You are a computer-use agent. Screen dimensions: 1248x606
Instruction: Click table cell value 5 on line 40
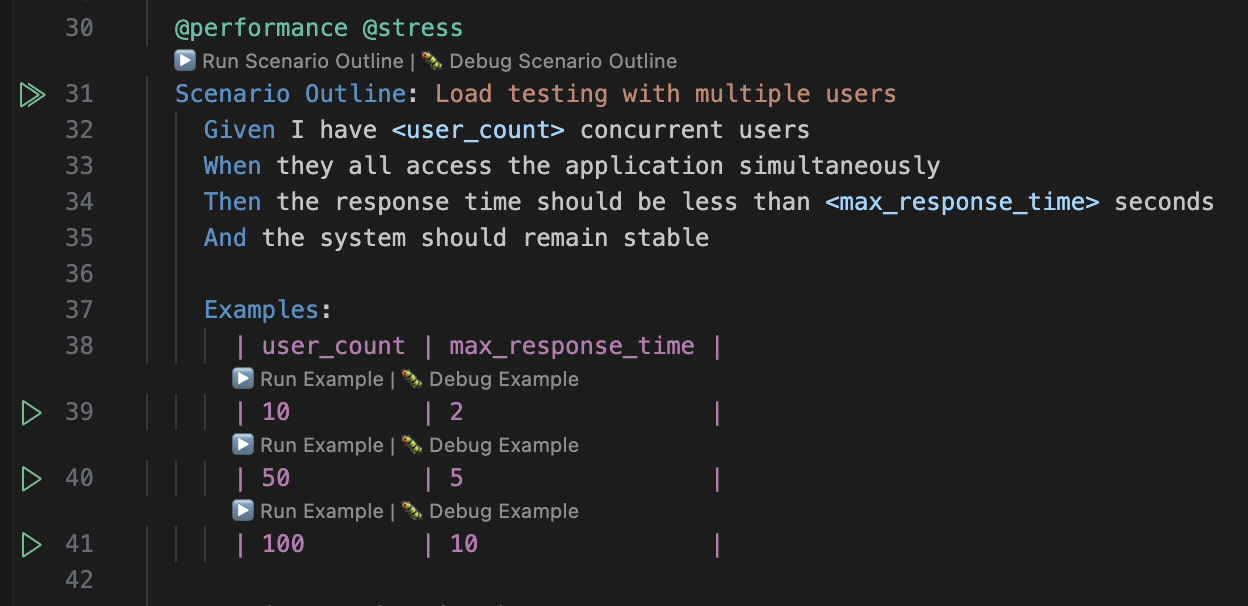(456, 478)
